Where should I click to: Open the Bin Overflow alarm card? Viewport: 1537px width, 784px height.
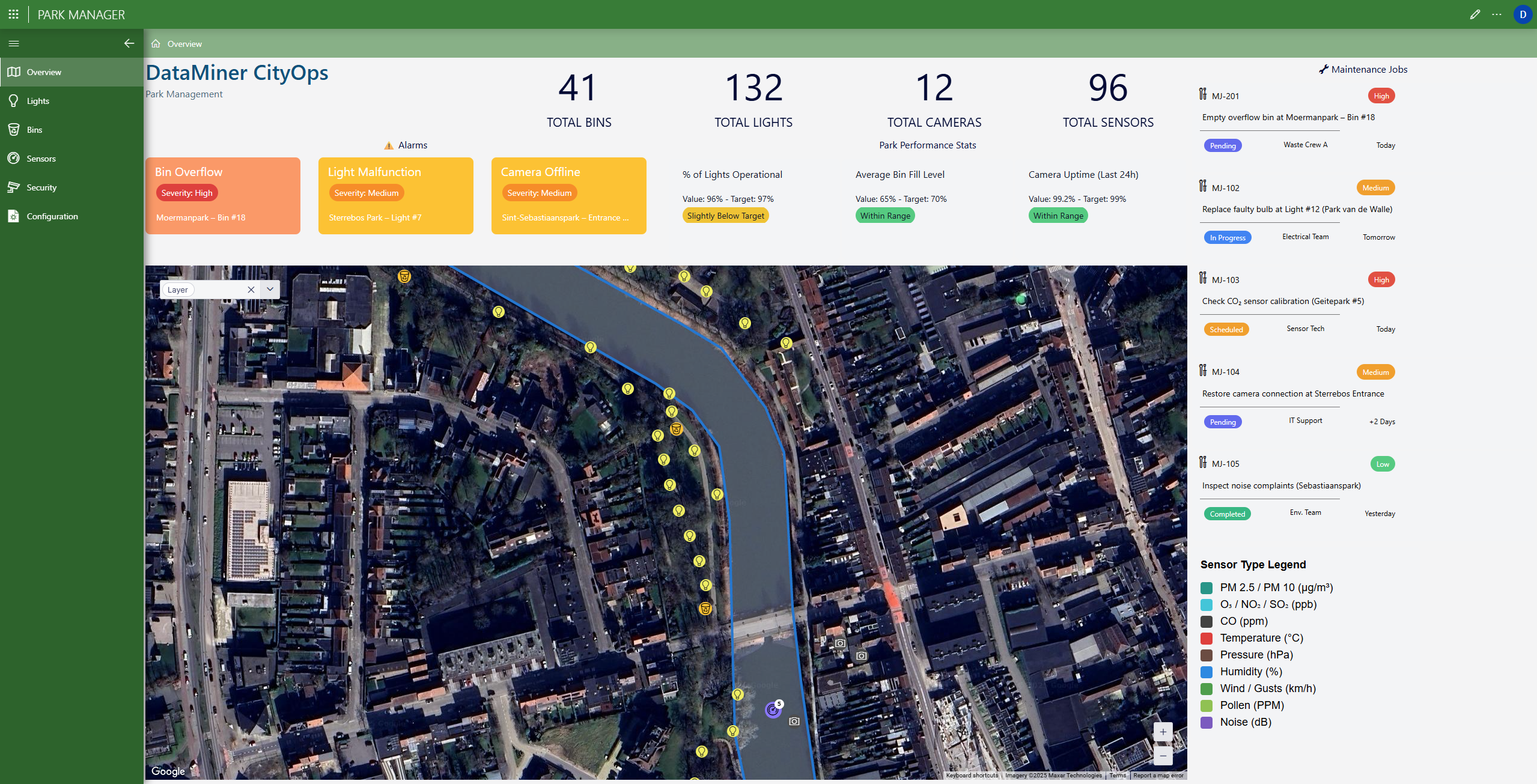(222, 195)
